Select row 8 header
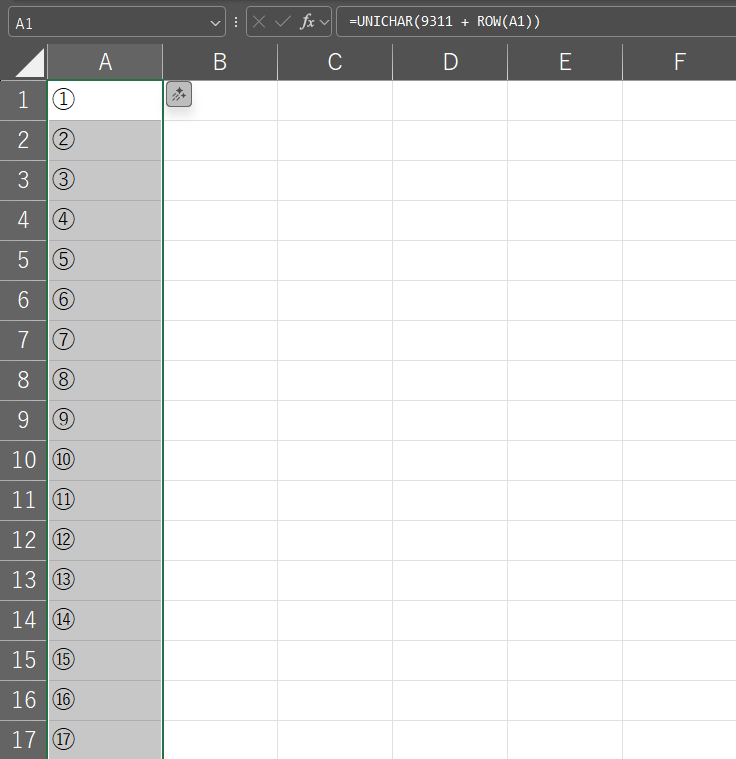The image size is (736, 759). (x=23, y=380)
